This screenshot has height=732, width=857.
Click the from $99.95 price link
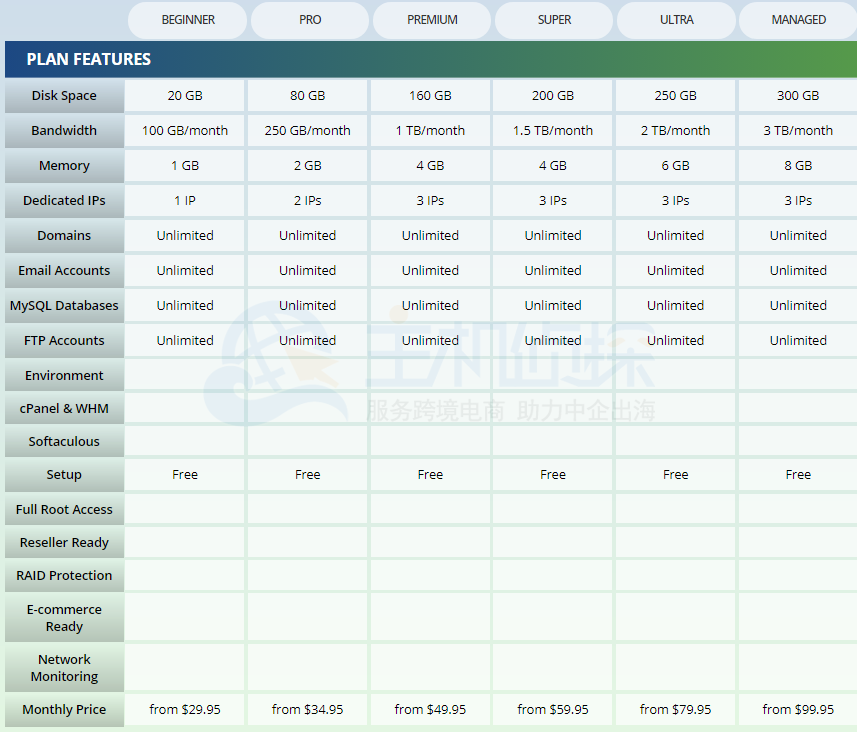(797, 709)
